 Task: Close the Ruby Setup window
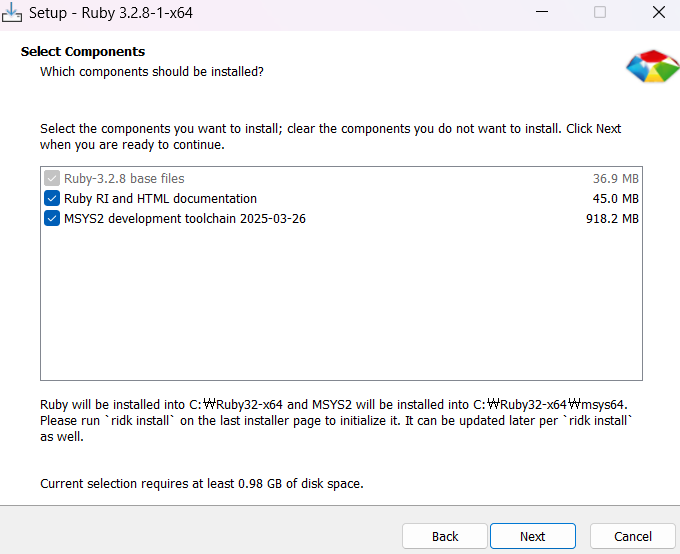click(658, 13)
